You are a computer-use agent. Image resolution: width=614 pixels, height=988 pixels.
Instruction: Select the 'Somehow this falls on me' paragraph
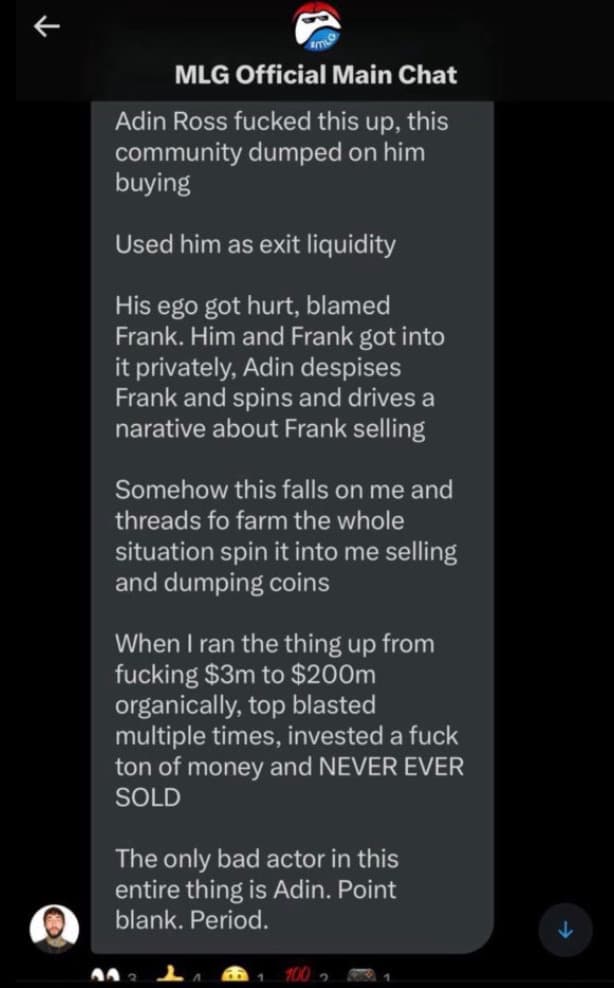pyautogui.click(x=285, y=536)
